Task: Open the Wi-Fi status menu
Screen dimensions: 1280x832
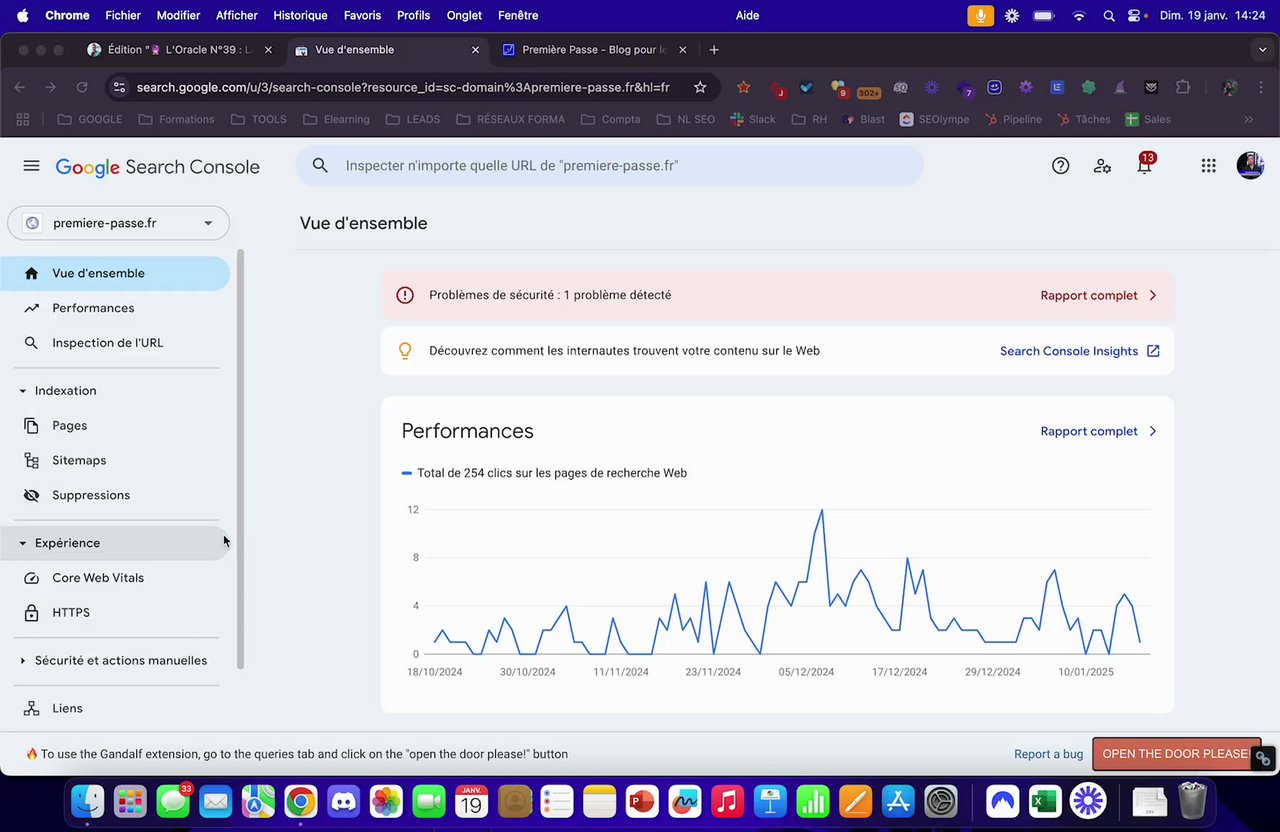Action: tap(1078, 16)
